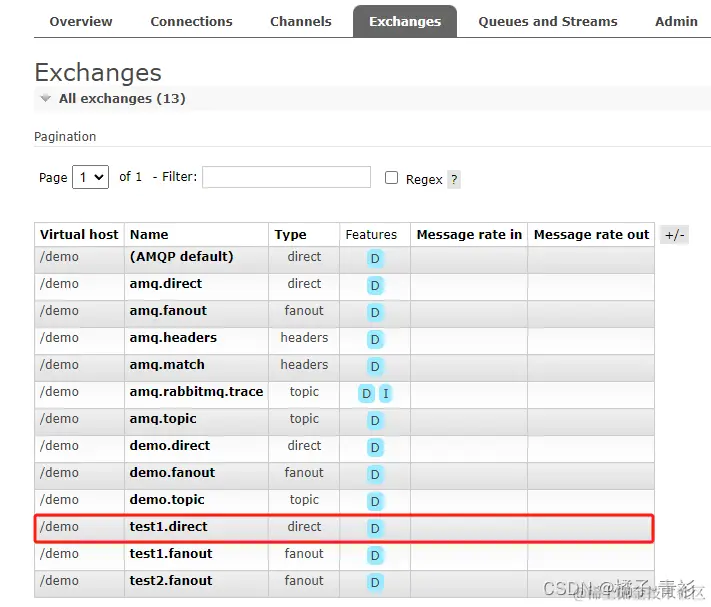711x607 pixels.
Task: Click the D badge for amq.match
Action: click(375, 366)
